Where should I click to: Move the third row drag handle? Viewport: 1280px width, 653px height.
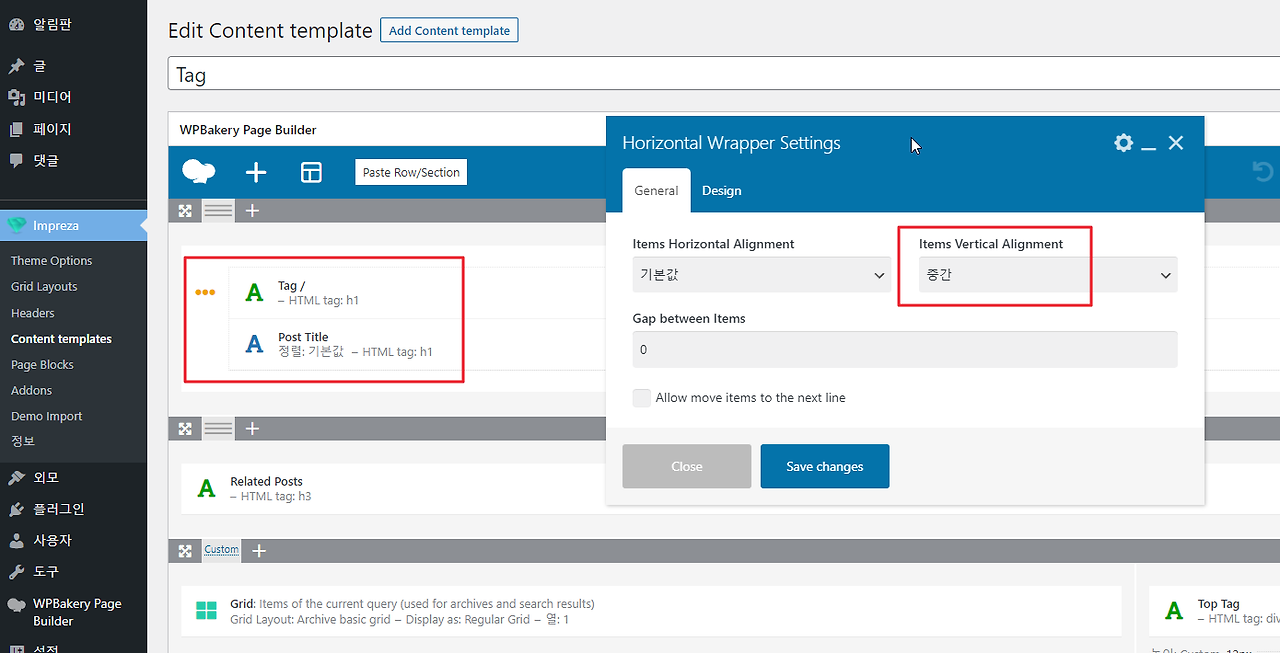tap(185, 550)
